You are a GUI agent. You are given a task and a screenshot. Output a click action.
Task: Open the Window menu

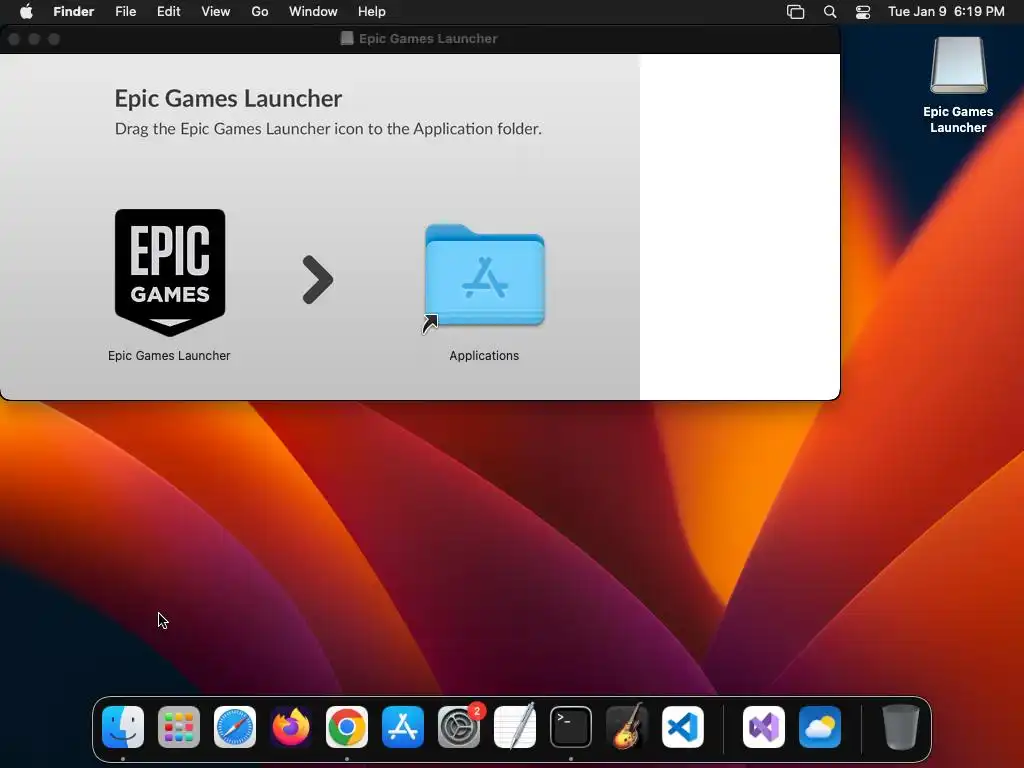(313, 11)
